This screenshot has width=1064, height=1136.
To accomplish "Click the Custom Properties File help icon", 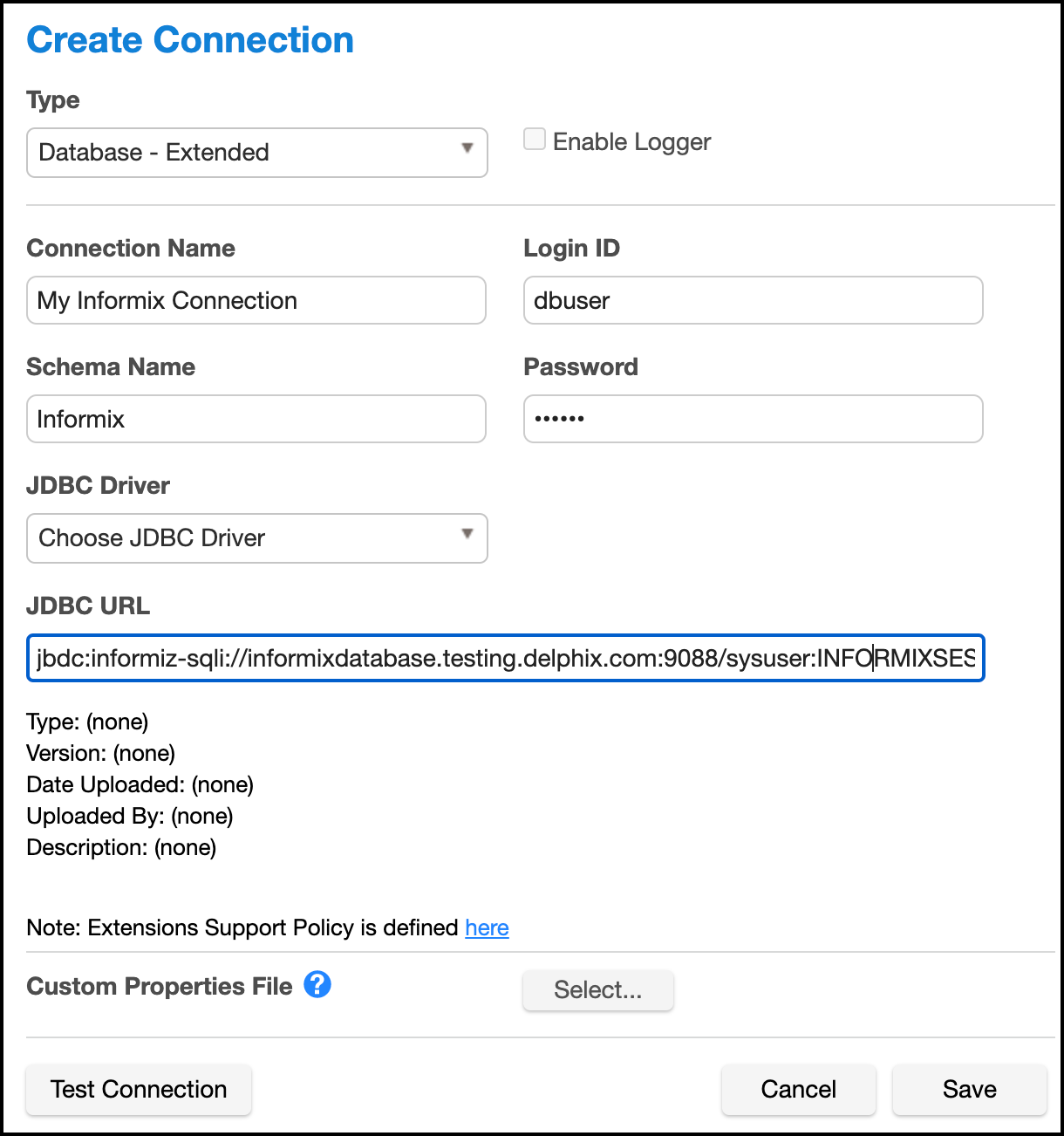I will point(317,985).
